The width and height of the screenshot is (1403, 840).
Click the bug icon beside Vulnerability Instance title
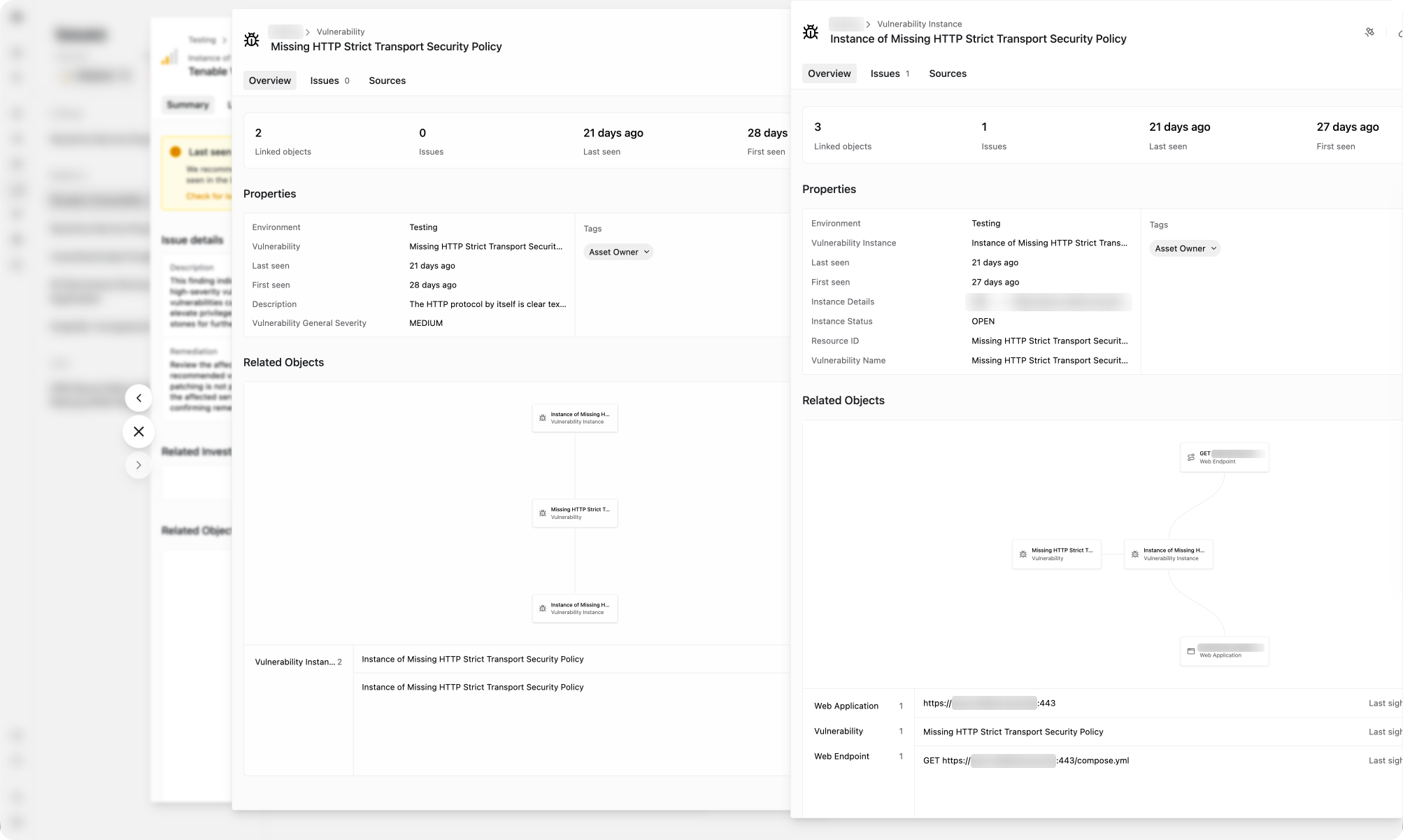click(811, 31)
